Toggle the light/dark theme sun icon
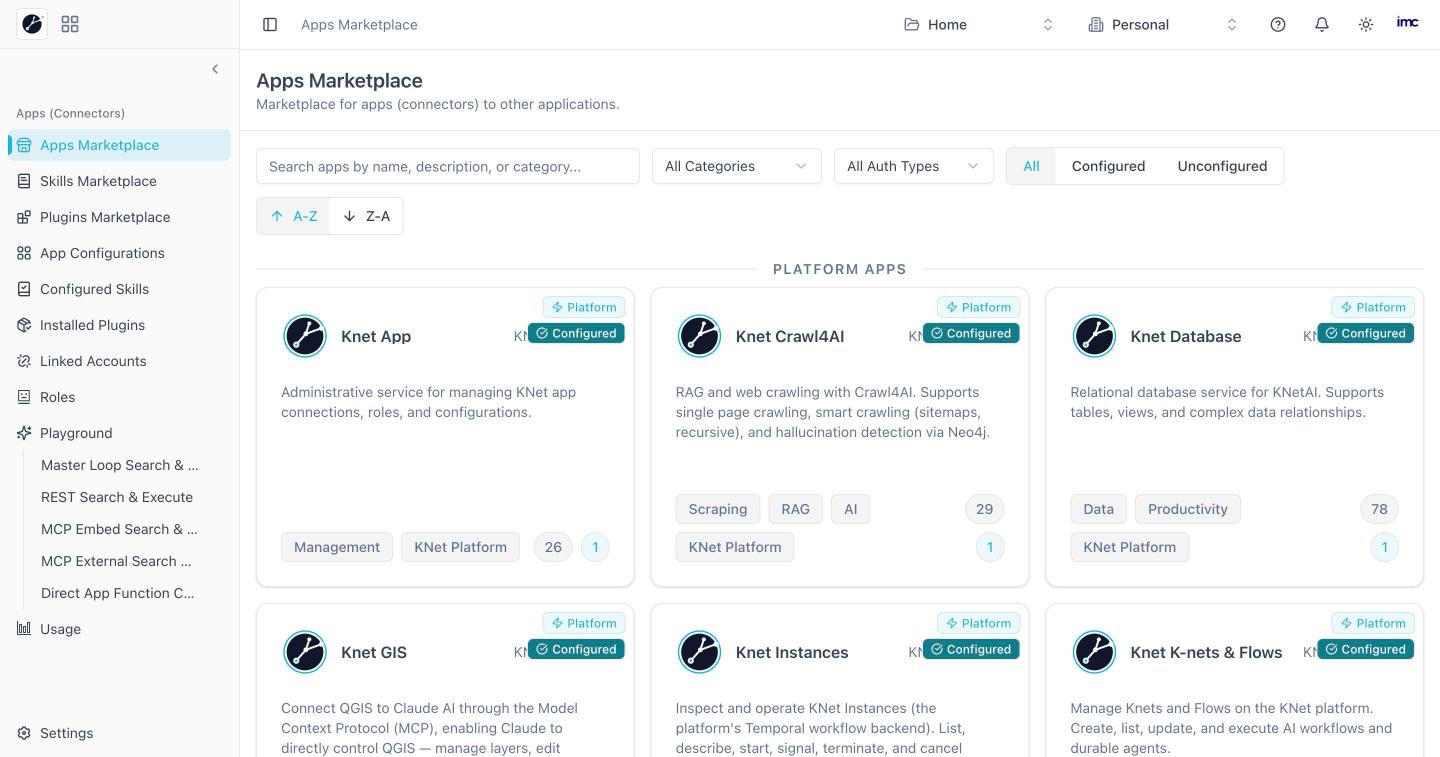Image resolution: width=1440 pixels, height=757 pixels. coord(1366,24)
